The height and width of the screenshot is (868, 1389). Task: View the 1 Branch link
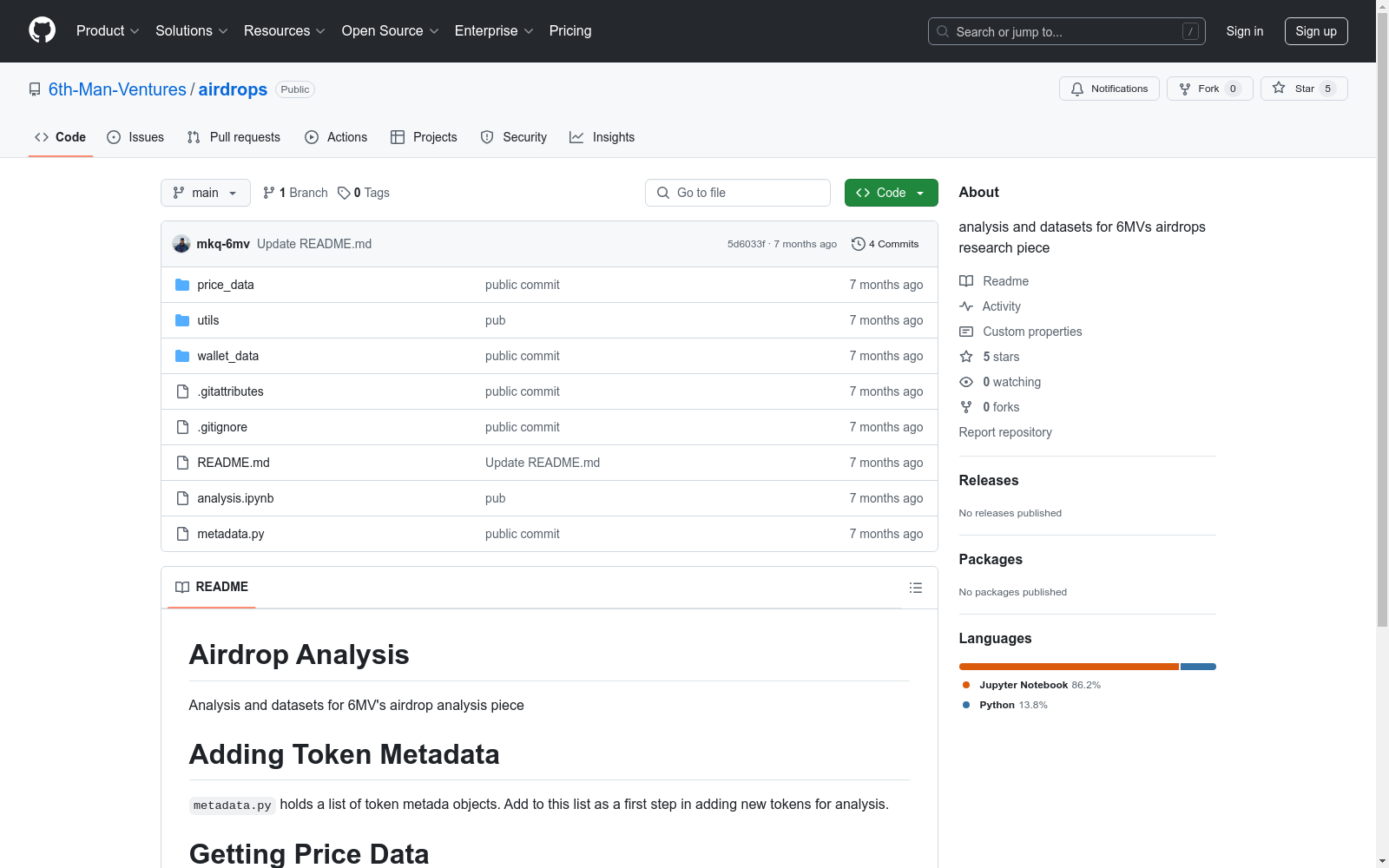[295, 193]
